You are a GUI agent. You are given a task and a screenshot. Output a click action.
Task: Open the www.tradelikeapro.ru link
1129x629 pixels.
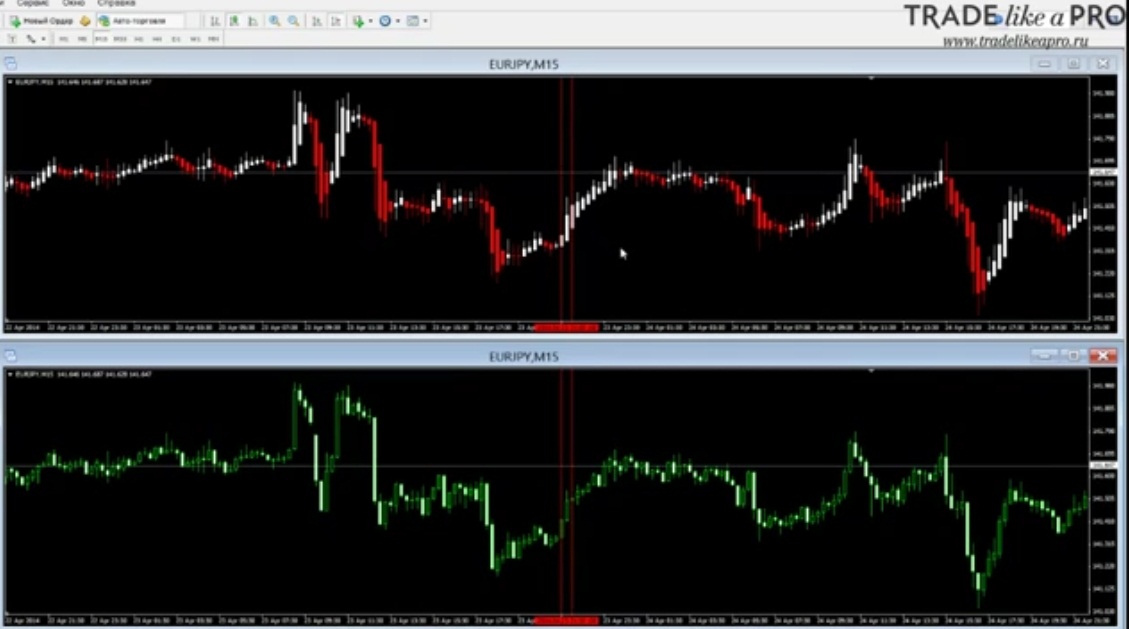point(1015,41)
